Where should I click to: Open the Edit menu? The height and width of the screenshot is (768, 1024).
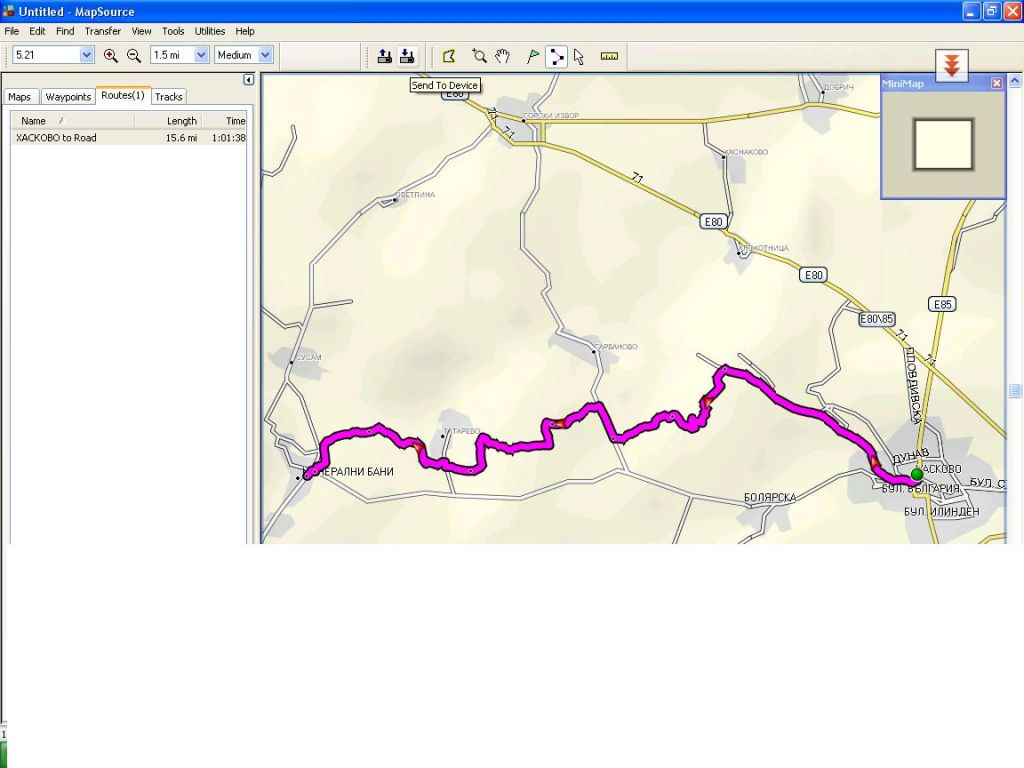point(37,31)
